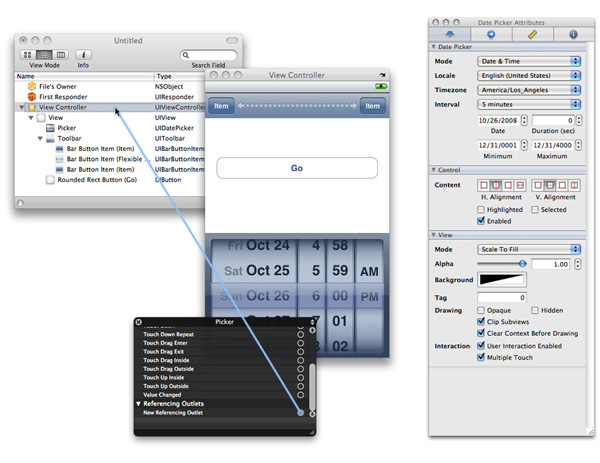Screen dimensions: 600x463
Task: Toggle the Highlighted checkbox
Action: click(481, 210)
